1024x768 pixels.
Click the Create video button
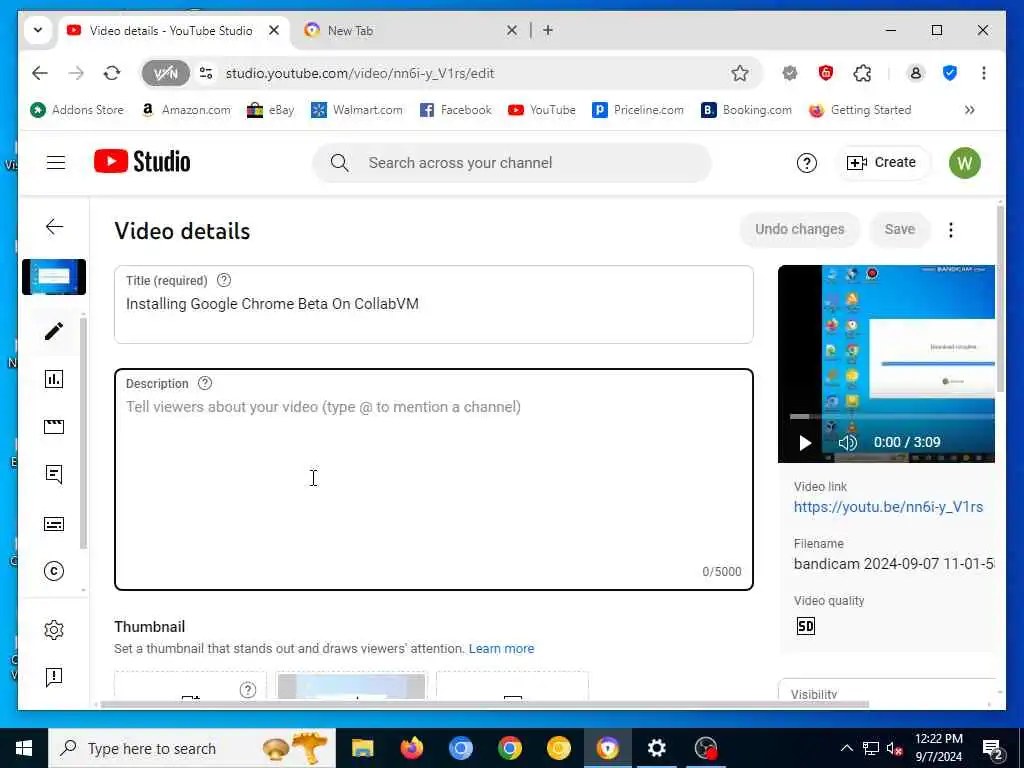[x=881, y=163]
